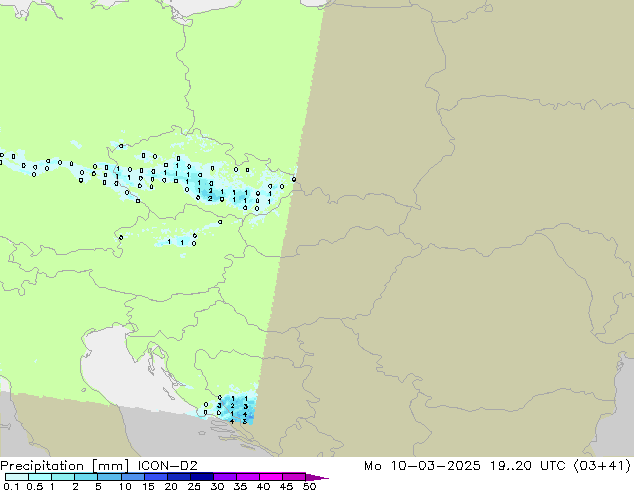Click the 15–20 mm legend color swatch

tap(155, 477)
